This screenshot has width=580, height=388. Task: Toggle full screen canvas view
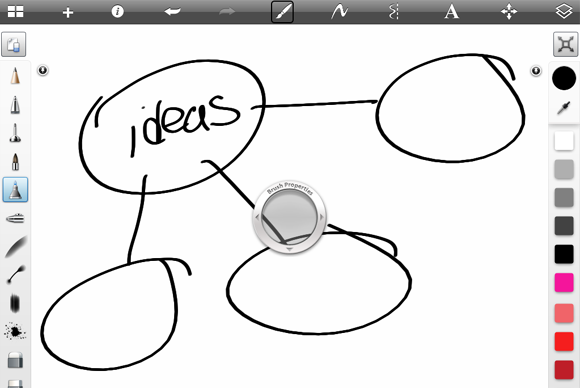pyautogui.click(x=566, y=44)
